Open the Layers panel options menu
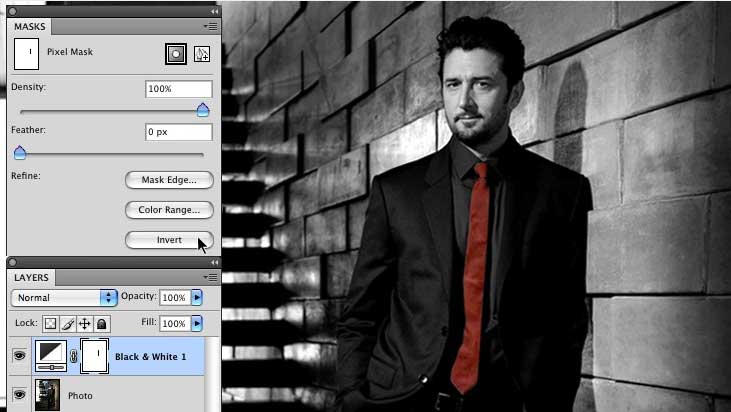Viewport: 731px width, 412px height. 211,277
